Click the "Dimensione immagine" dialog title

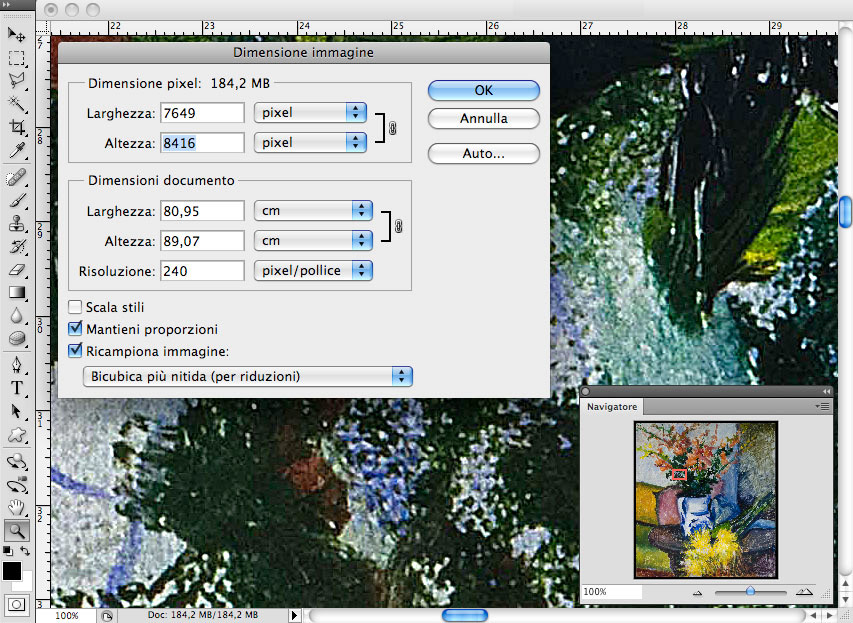[x=304, y=52]
